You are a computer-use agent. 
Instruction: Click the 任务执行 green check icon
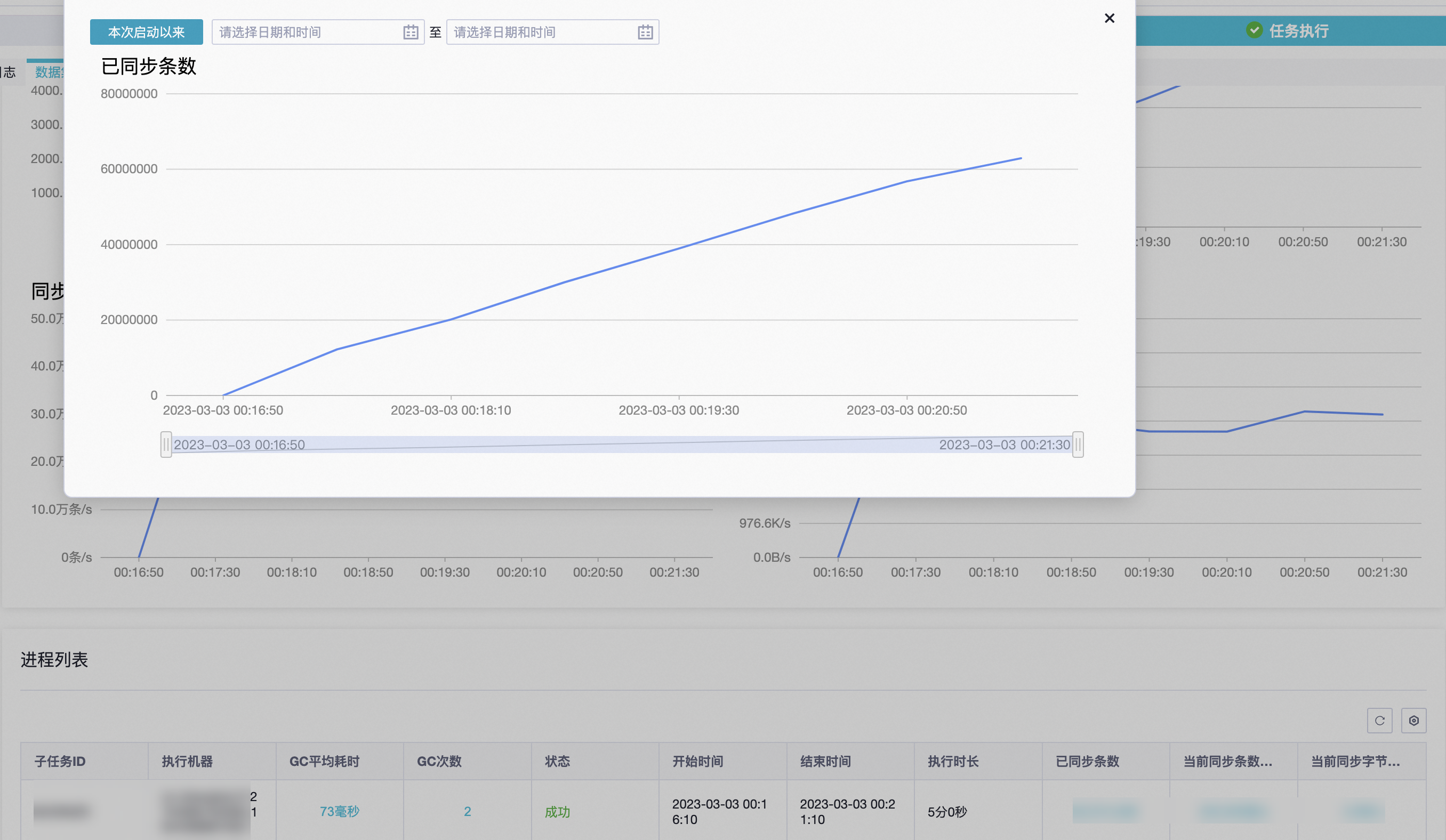click(x=1255, y=30)
